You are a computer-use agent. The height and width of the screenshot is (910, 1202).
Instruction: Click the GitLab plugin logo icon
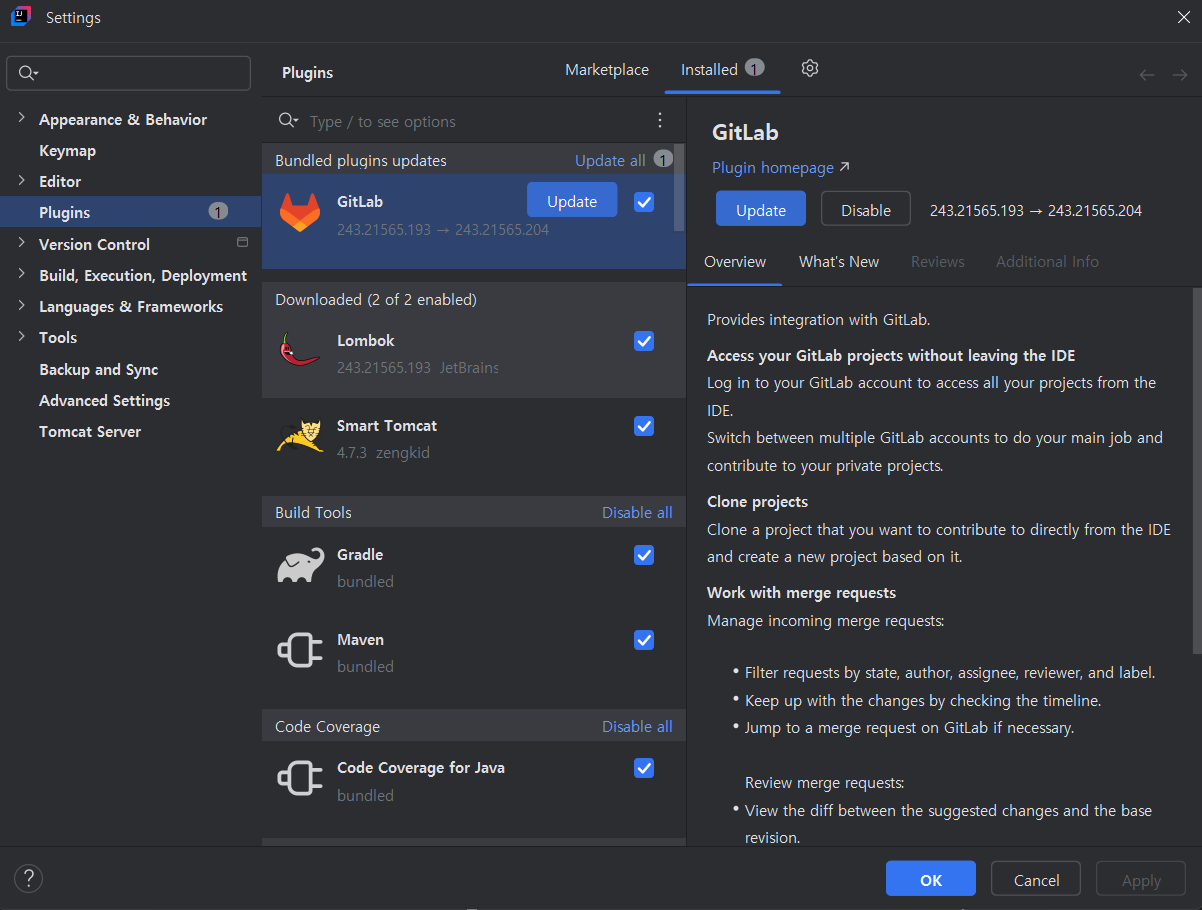click(x=300, y=213)
